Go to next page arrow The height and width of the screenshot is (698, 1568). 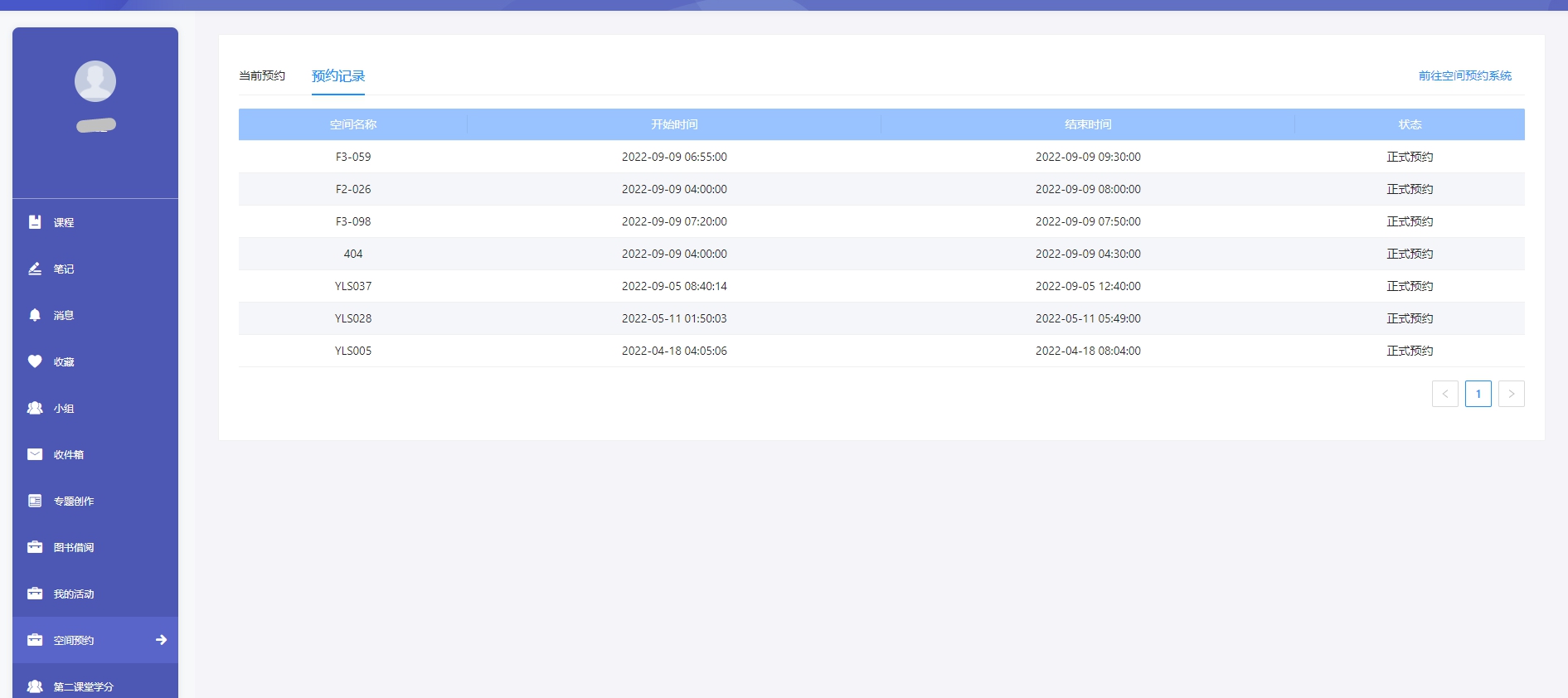click(1512, 394)
